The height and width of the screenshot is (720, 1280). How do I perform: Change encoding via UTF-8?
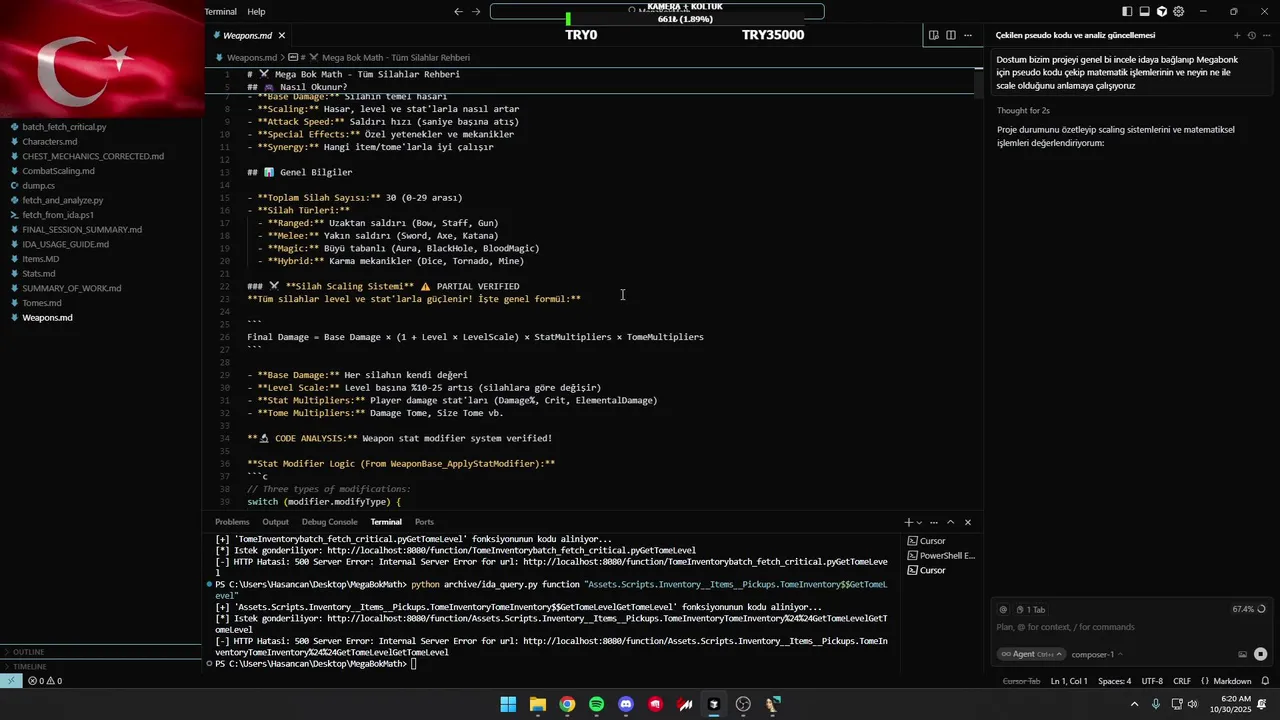coord(1152,681)
